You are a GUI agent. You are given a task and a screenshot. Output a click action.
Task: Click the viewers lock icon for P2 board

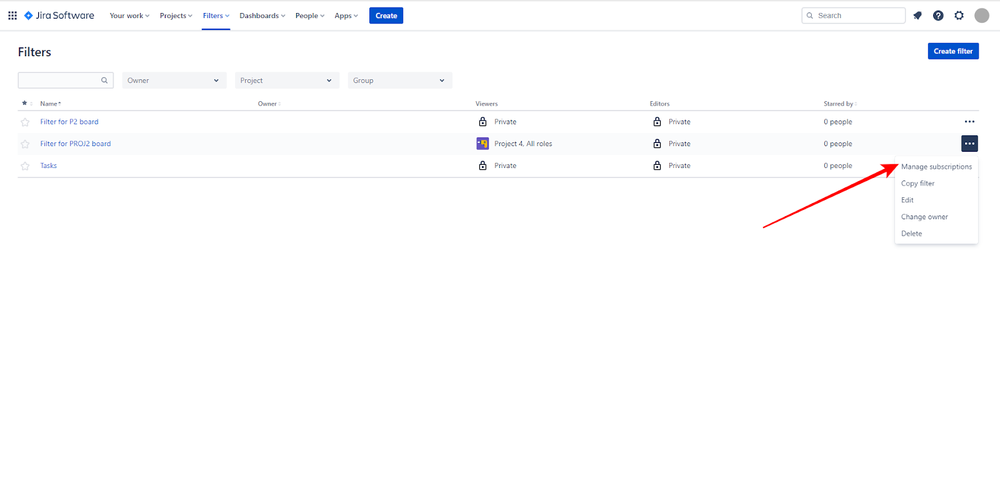pyautogui.click(x=483, y=121)
